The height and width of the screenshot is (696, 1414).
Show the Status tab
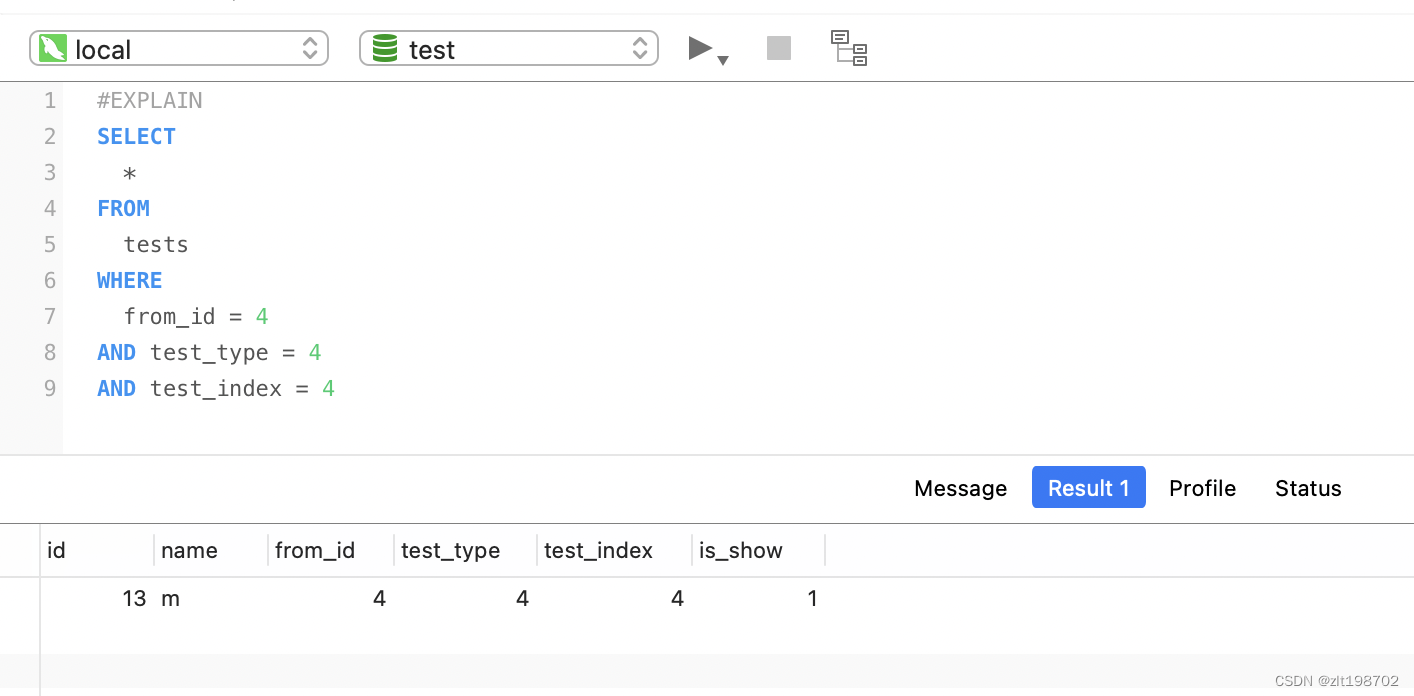(x=1308, y=488)
